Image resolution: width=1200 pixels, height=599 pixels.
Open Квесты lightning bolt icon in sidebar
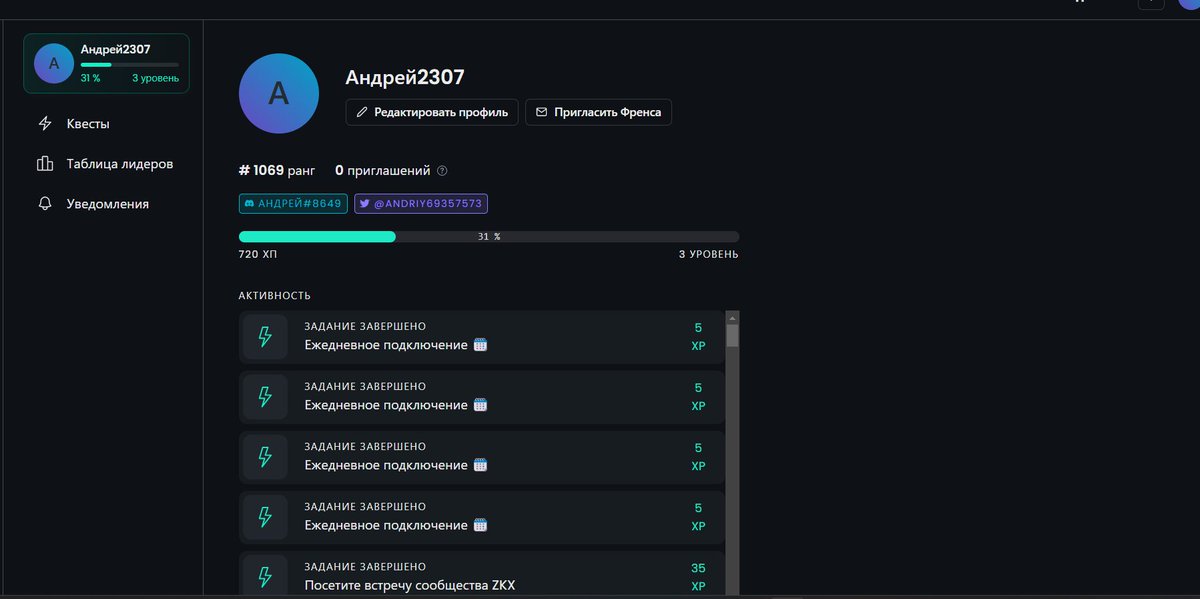(45, 124)
